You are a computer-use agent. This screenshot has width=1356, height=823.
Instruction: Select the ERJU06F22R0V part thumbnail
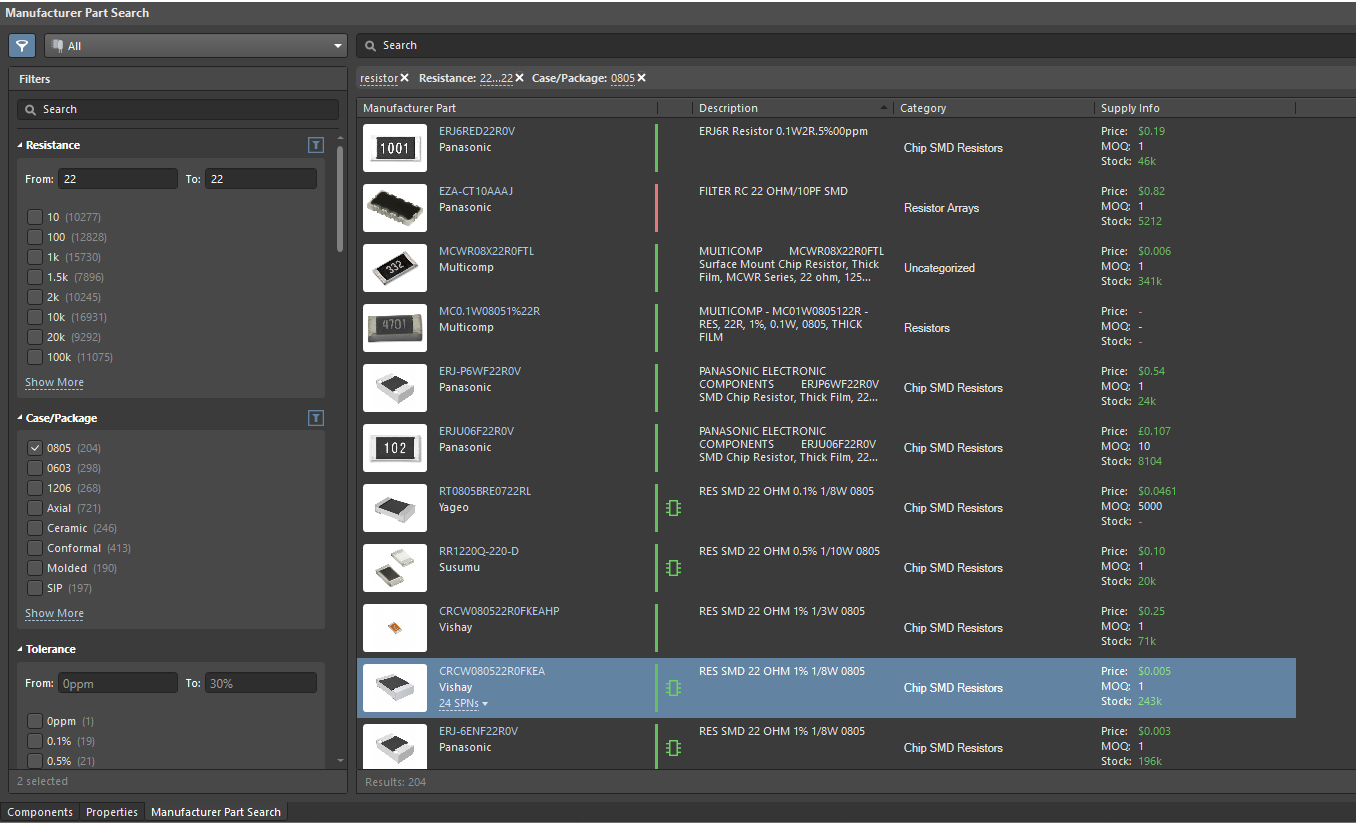coord(395,448)
